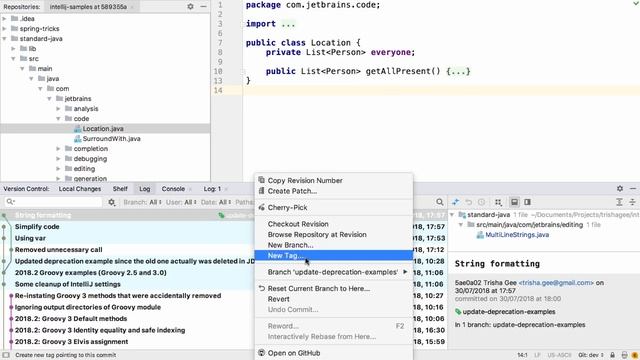Viewport: 640px width, 360px height.
Task: Click the Open on GitHub octocat icon
Action: coord(262,353)
